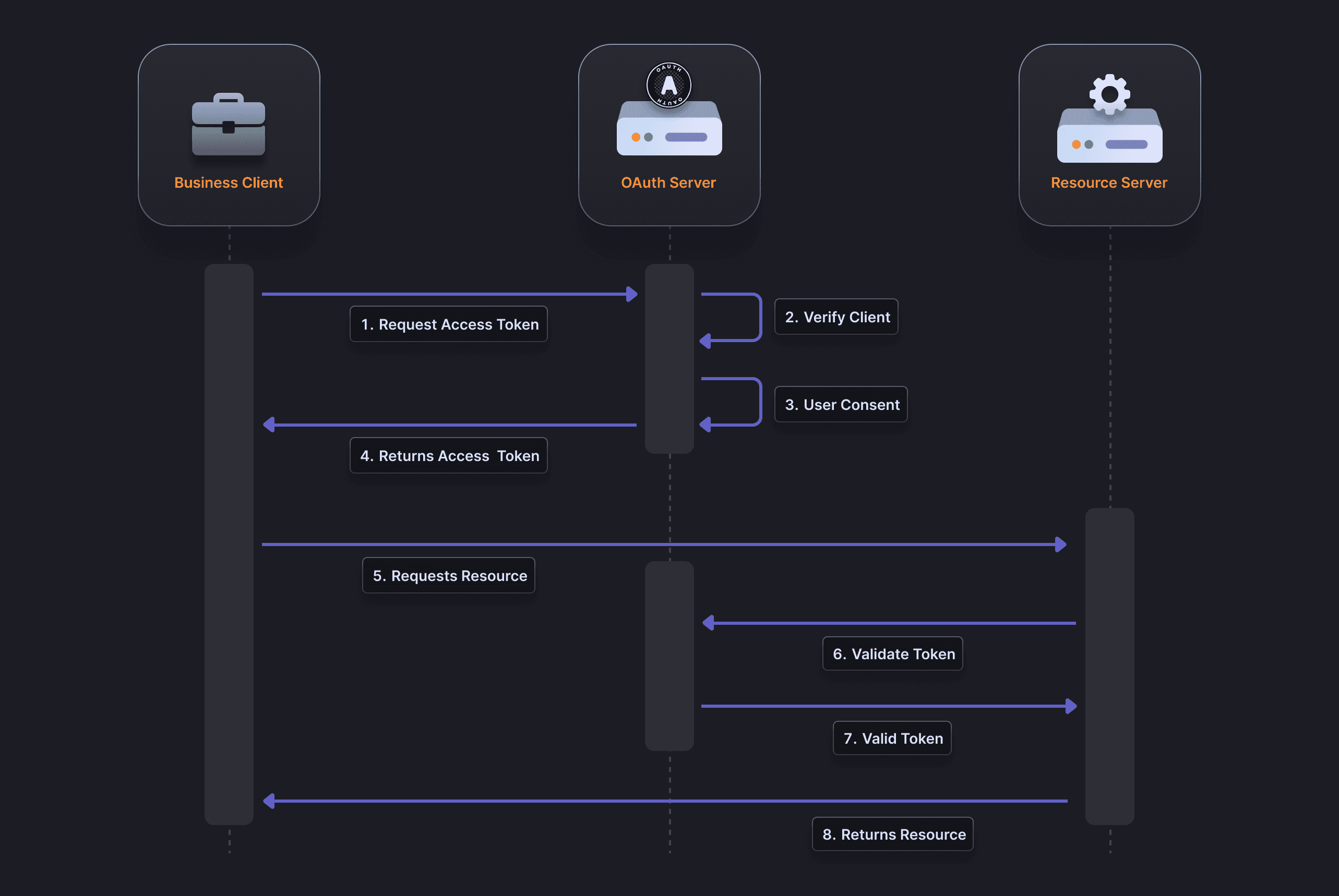Click the orange dot on the Resource Server icon
This screenshot has width=1339, height=896.
tap(1075, 144)
